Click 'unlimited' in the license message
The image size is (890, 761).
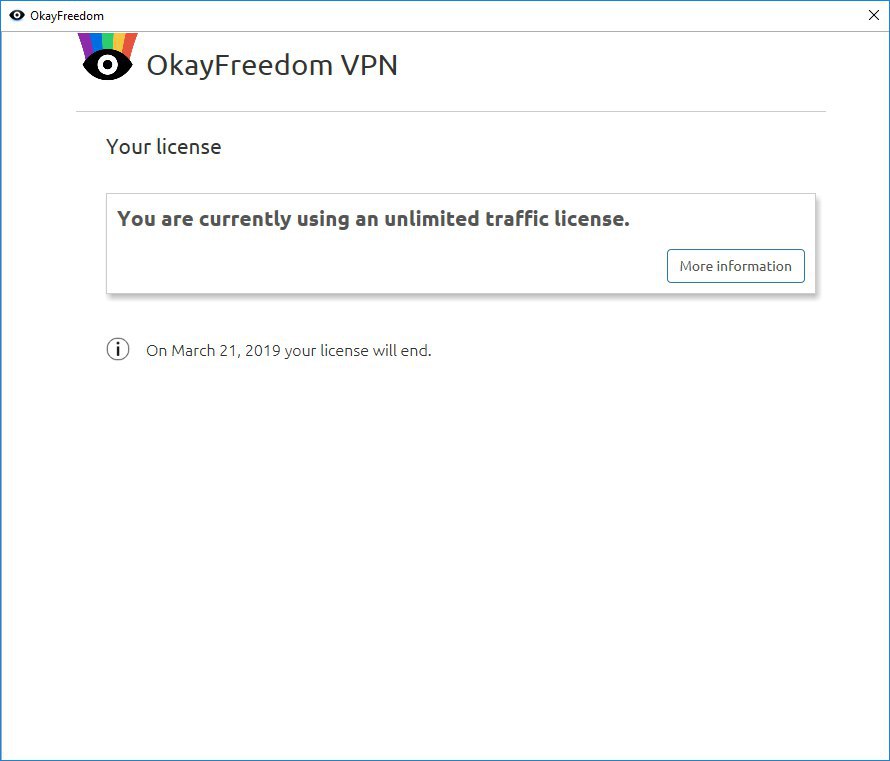(432, 219)
